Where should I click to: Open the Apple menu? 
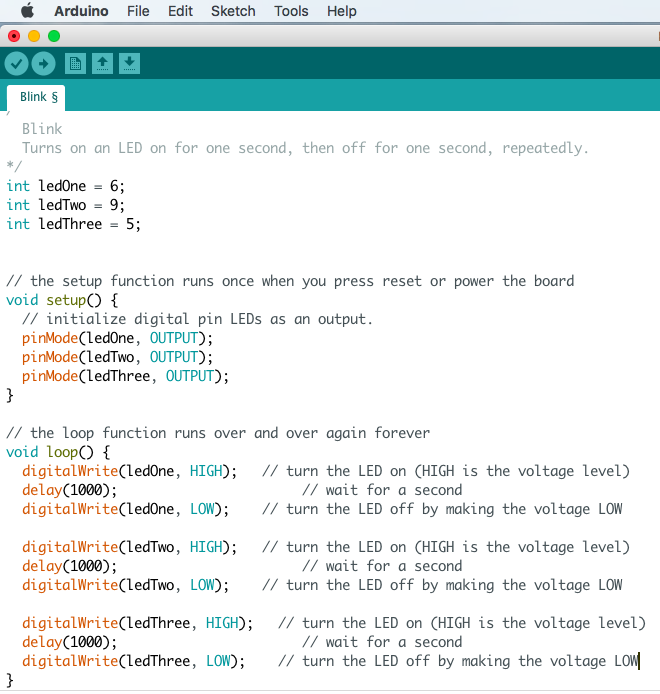[x=27, y=11]
